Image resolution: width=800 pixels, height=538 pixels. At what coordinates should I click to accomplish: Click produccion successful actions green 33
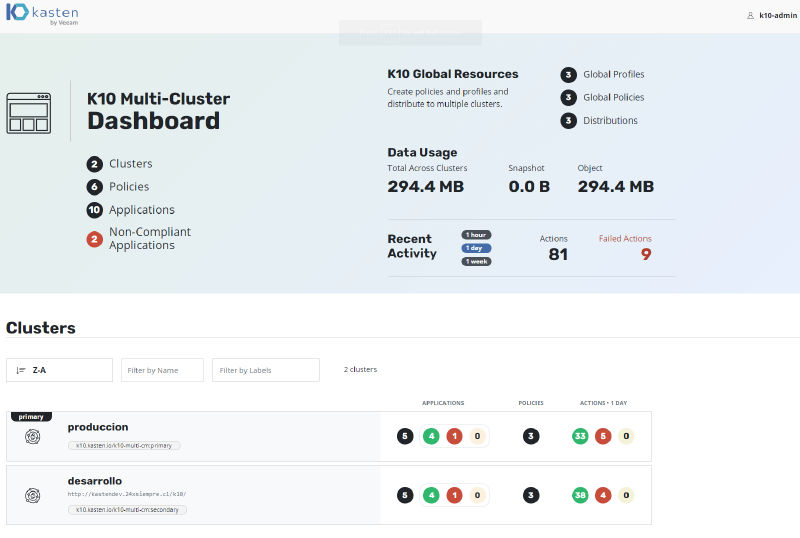tap(580, 436)
